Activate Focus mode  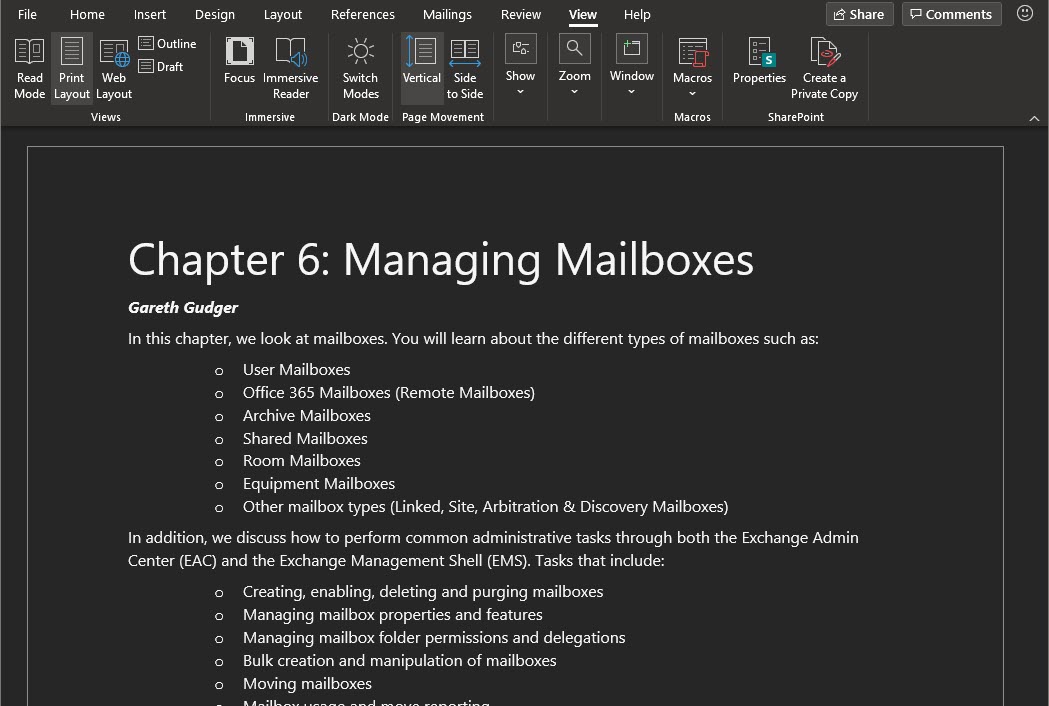239,67
